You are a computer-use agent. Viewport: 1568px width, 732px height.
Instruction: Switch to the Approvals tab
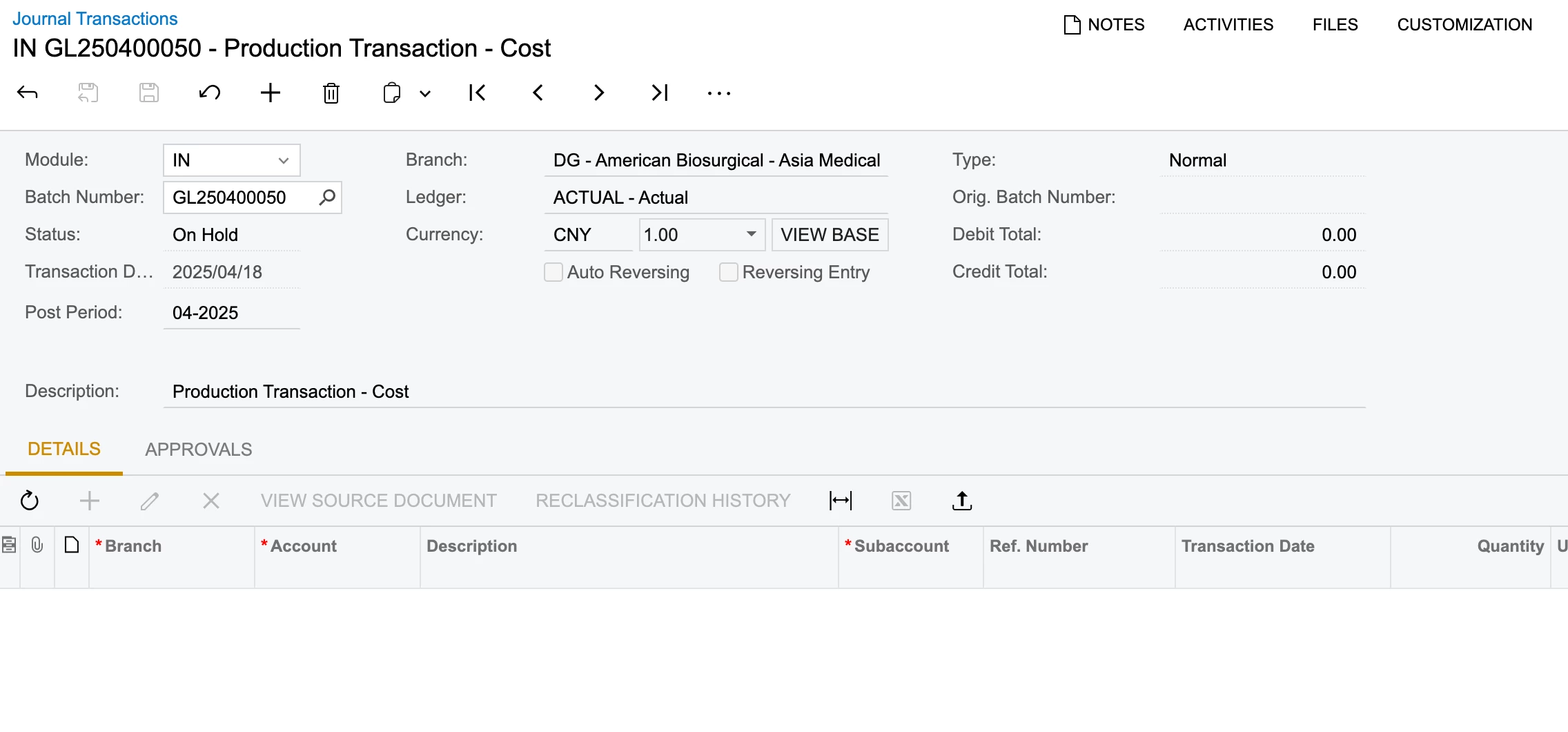(x=199, y=450)
